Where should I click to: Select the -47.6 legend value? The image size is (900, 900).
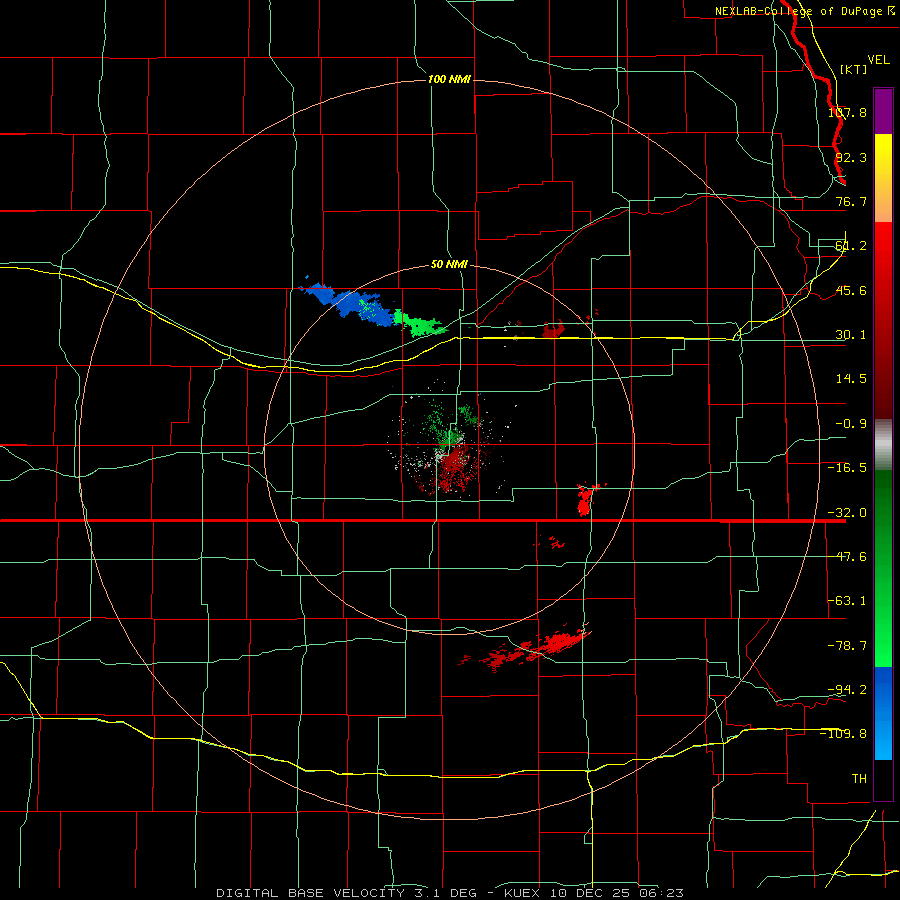pos(847,557)
